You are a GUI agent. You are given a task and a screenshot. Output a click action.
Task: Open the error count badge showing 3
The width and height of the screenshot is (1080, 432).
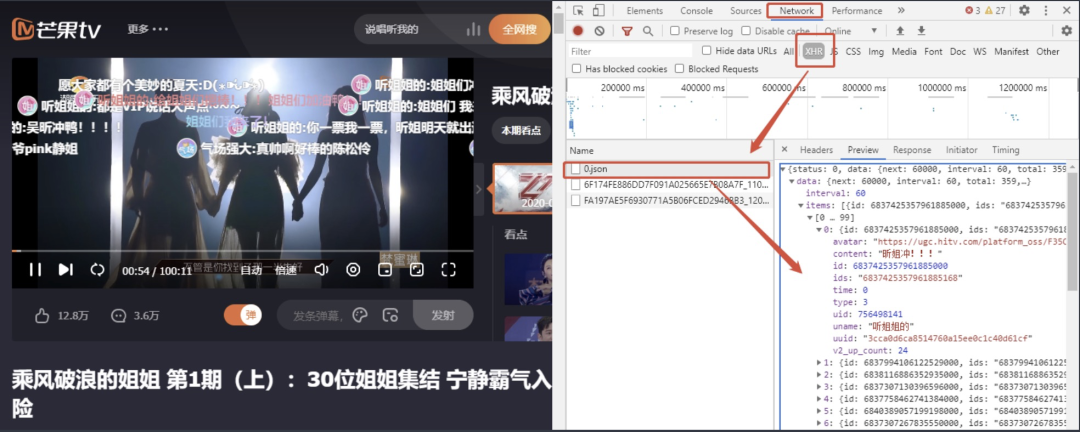973,10
